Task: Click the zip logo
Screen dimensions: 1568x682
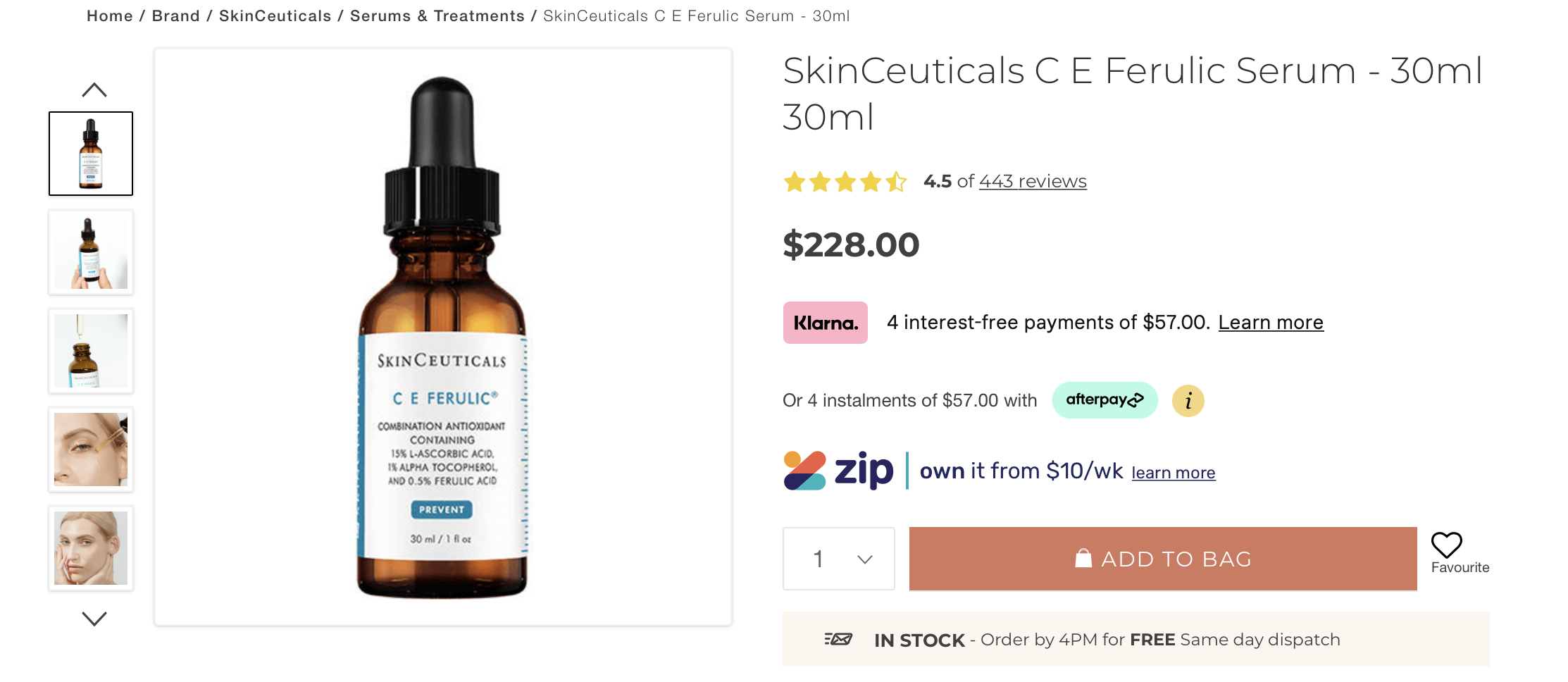Action: pos(838,471)
